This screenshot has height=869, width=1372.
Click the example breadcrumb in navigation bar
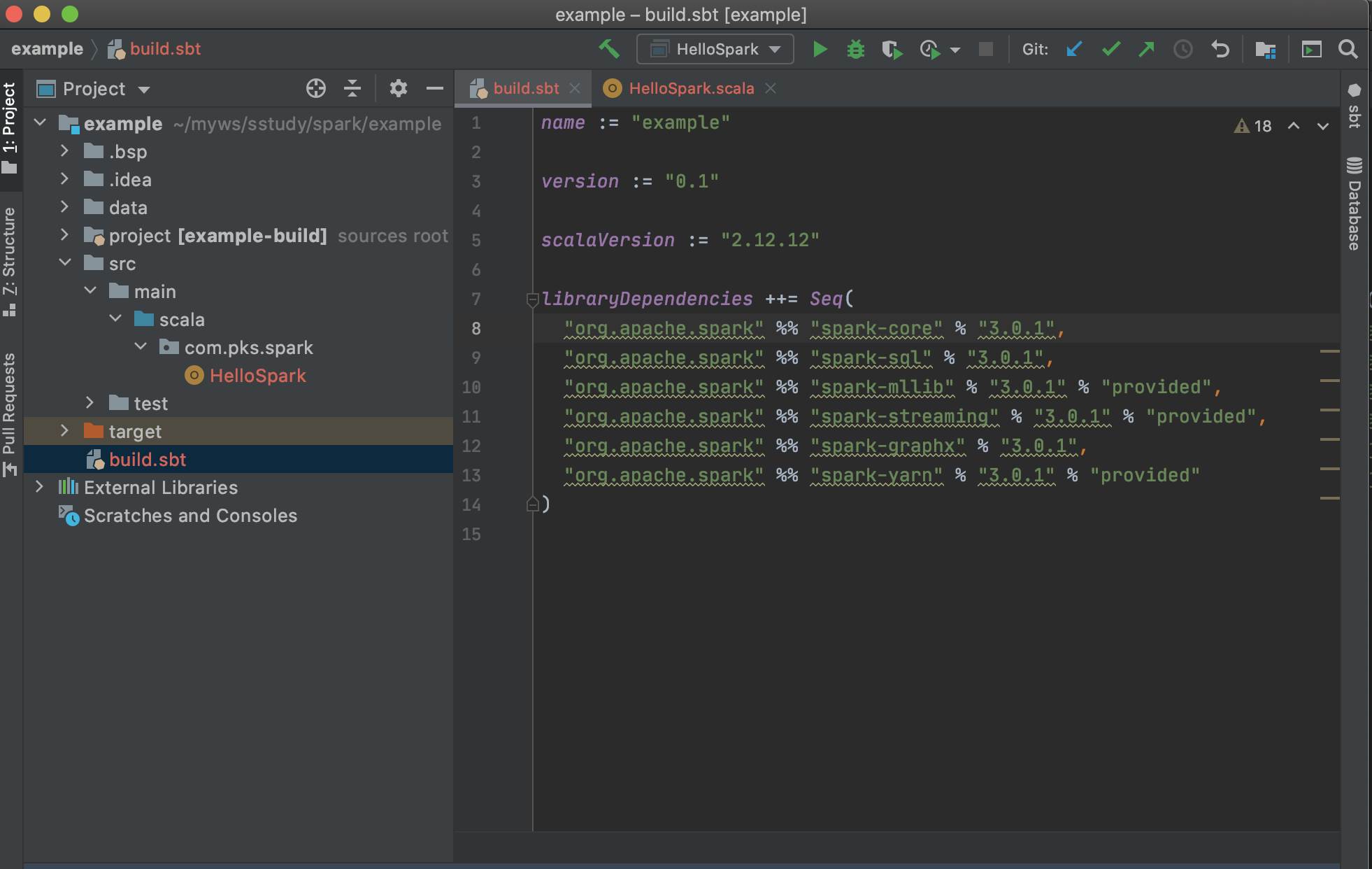(x=47, y=49)
